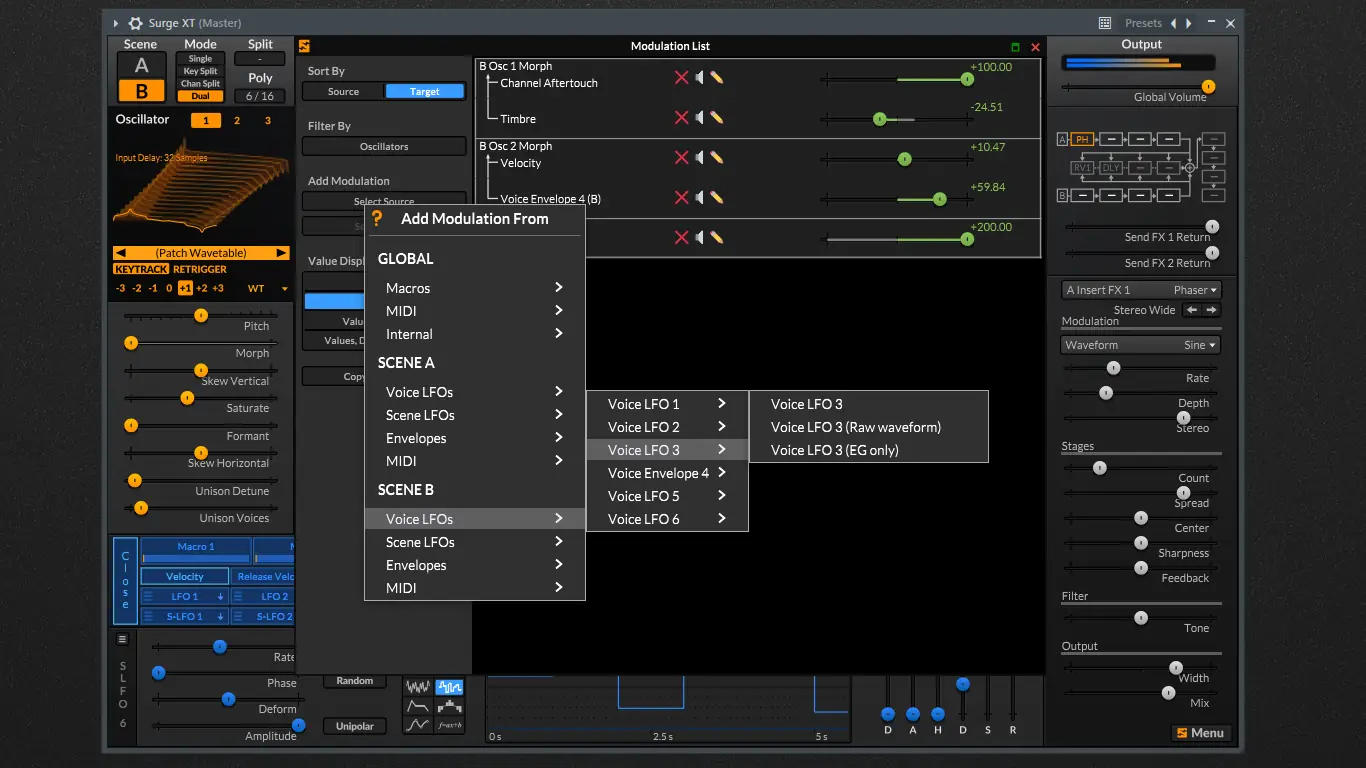The image size is (1366, 768).
Task: Open the LFO hamburger menu
Action: tap(123, 639)
